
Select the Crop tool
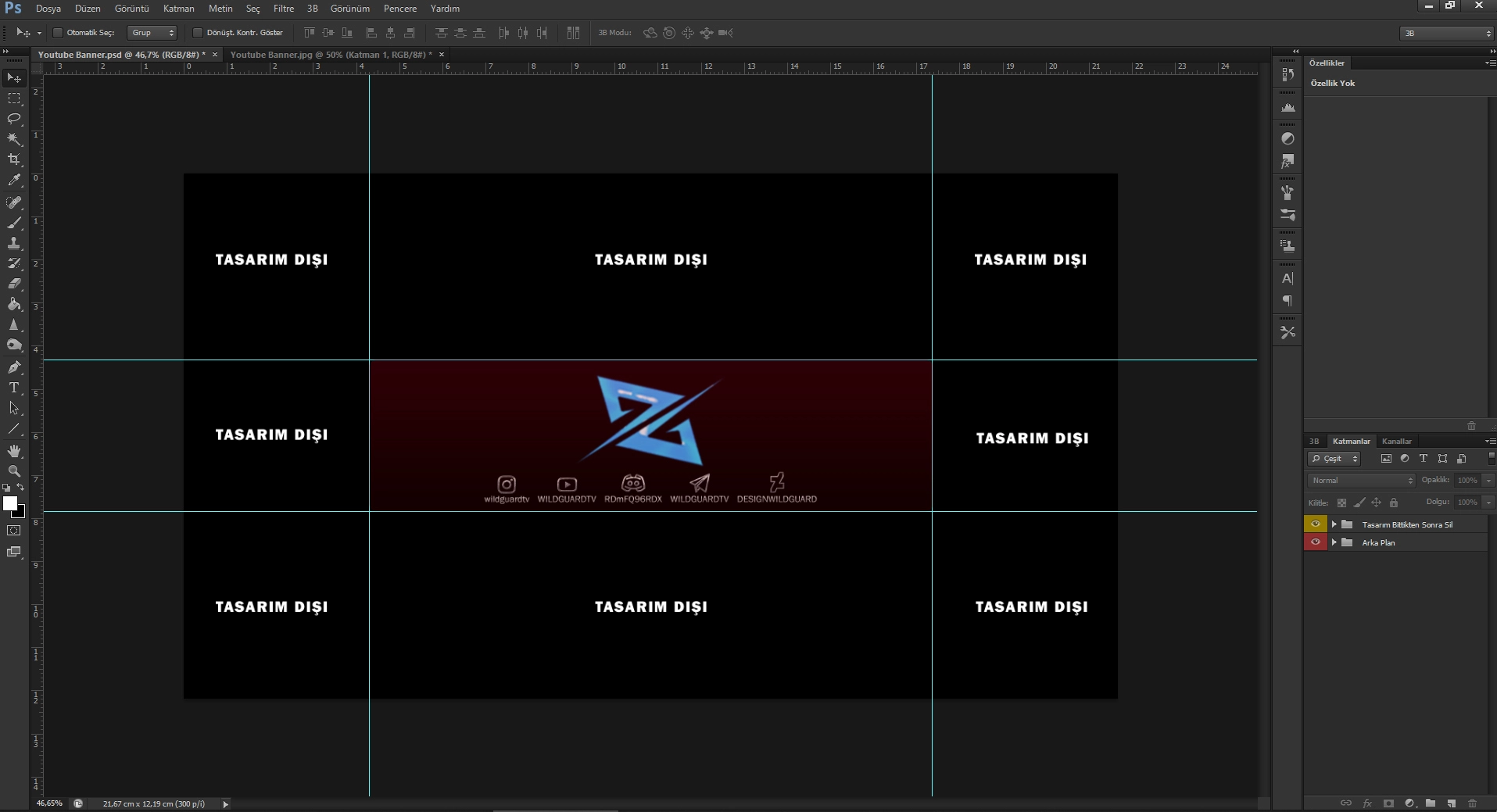14,159
